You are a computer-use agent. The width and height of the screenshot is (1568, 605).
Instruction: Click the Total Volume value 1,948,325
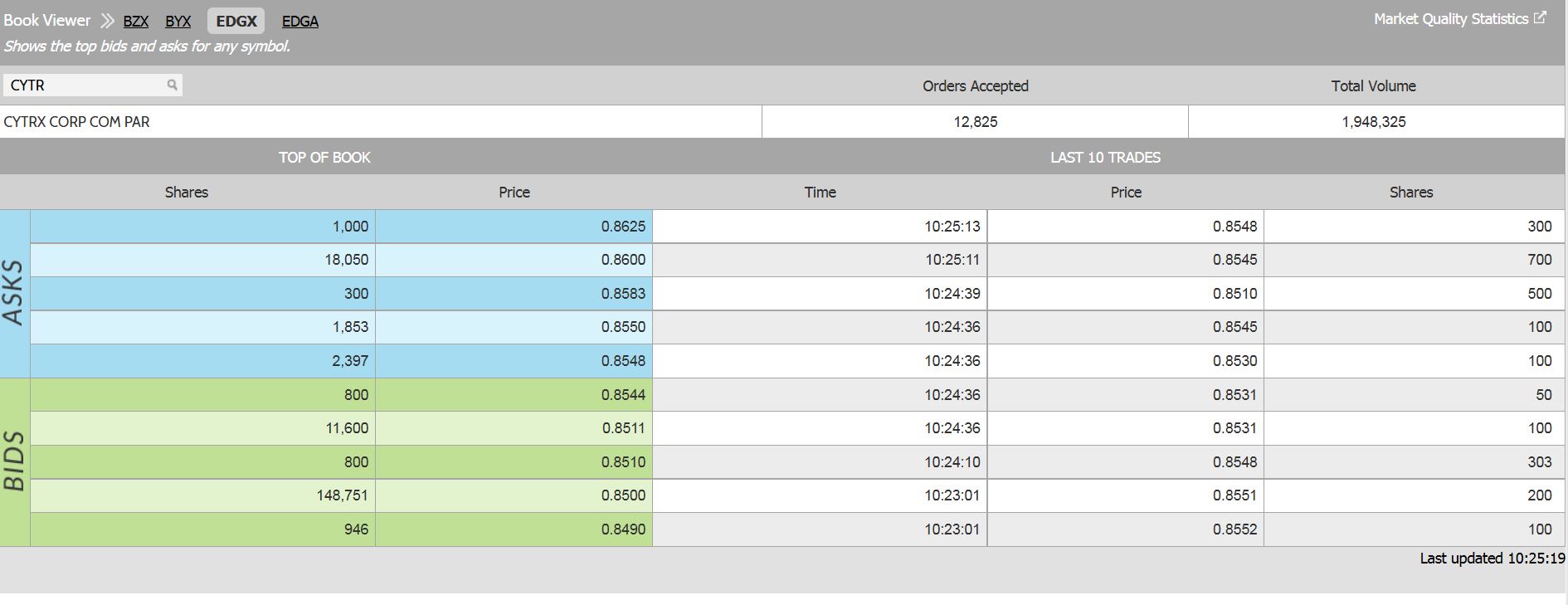1373,122
